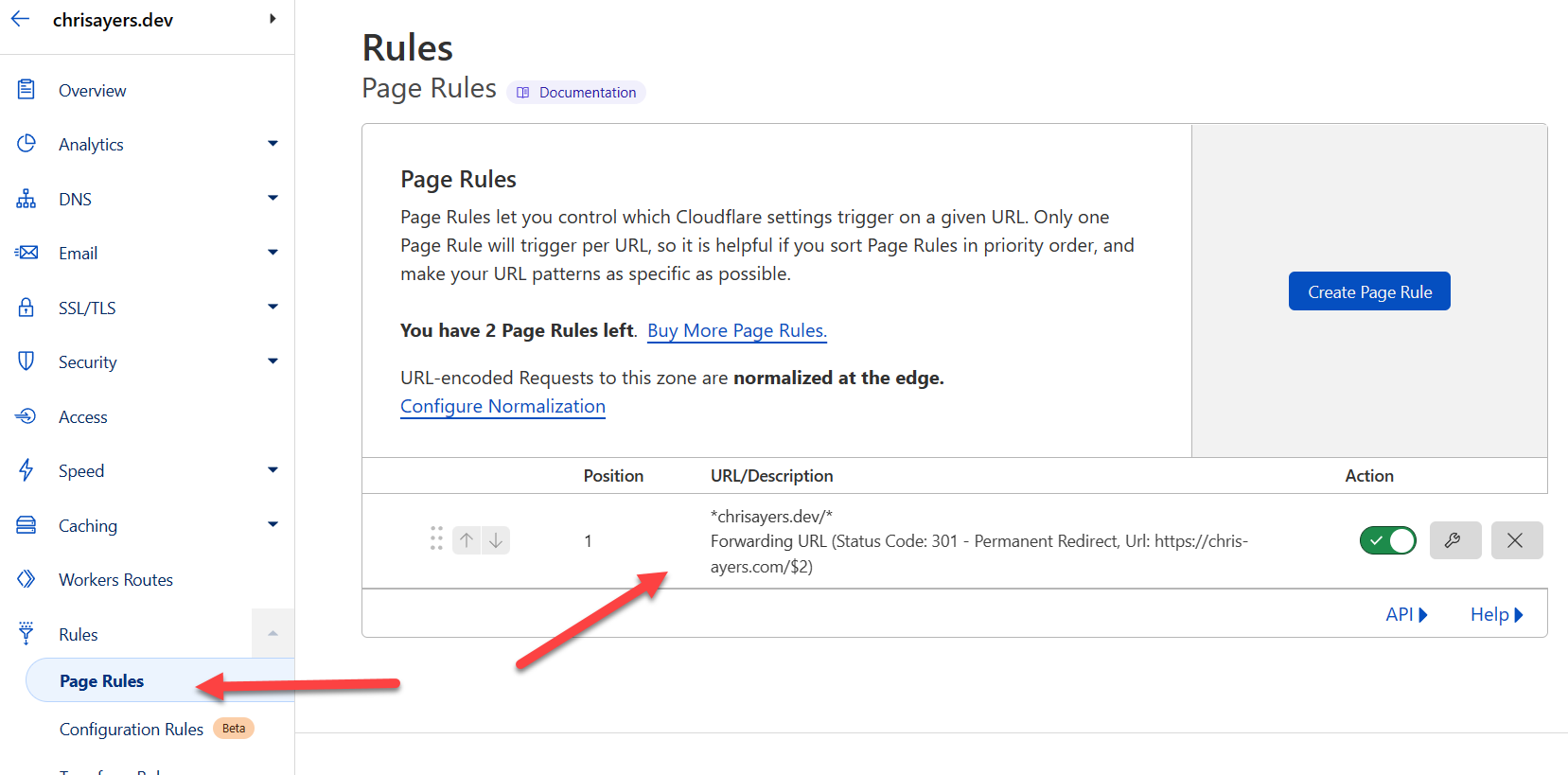Image resolution: width=1568 pixels, height=775 pixels.
Task: Expand the DNS sidebar section
Action: [273, 199]
